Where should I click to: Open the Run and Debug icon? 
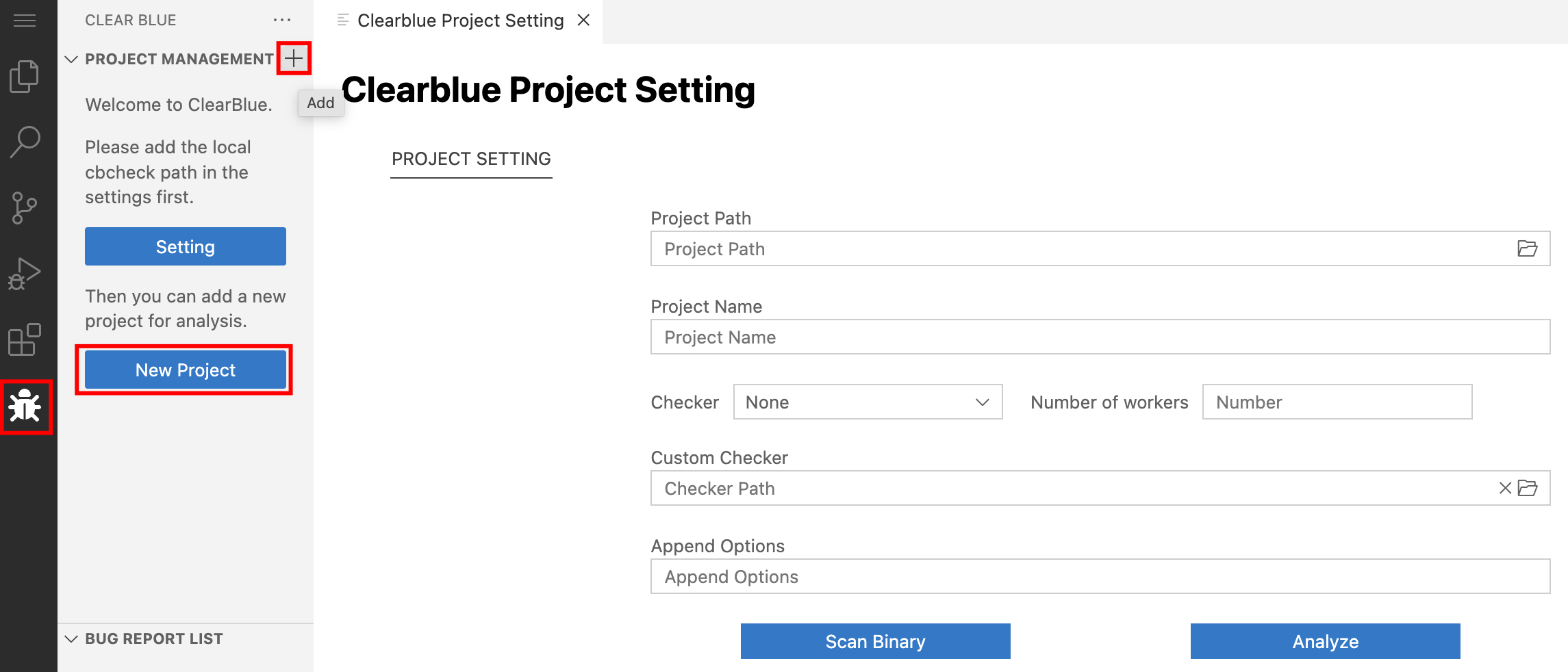click(25, 274)
